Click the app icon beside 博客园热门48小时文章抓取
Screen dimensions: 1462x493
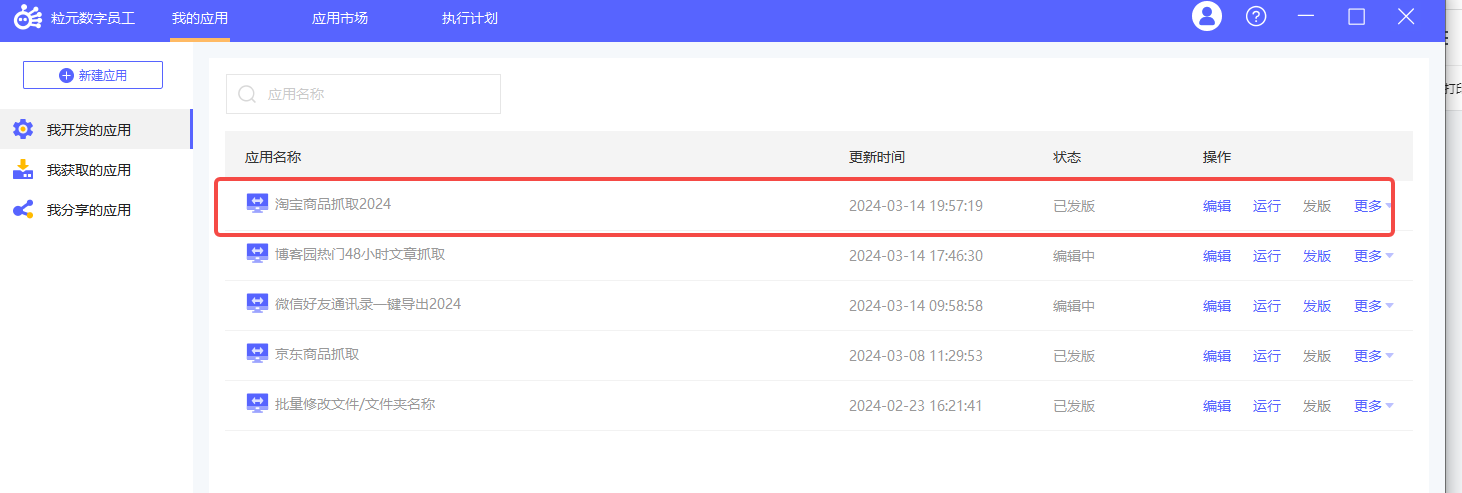click(257, 253)
